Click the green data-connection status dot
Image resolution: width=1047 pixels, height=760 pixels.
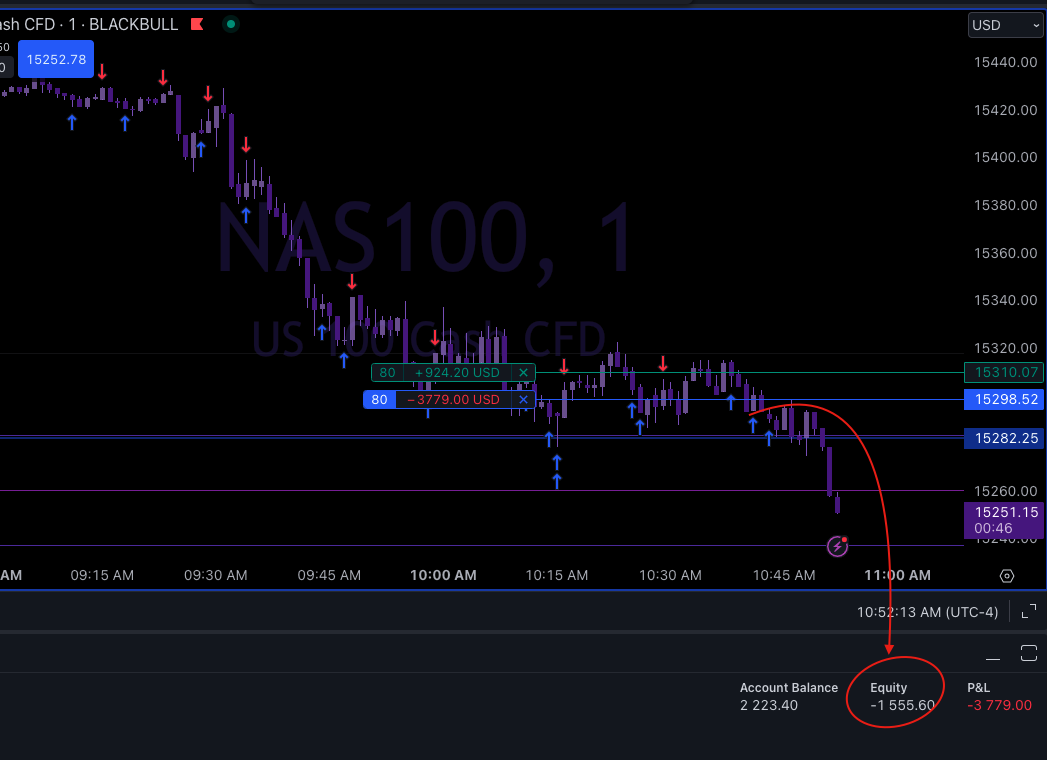click(x=230, y=24)
